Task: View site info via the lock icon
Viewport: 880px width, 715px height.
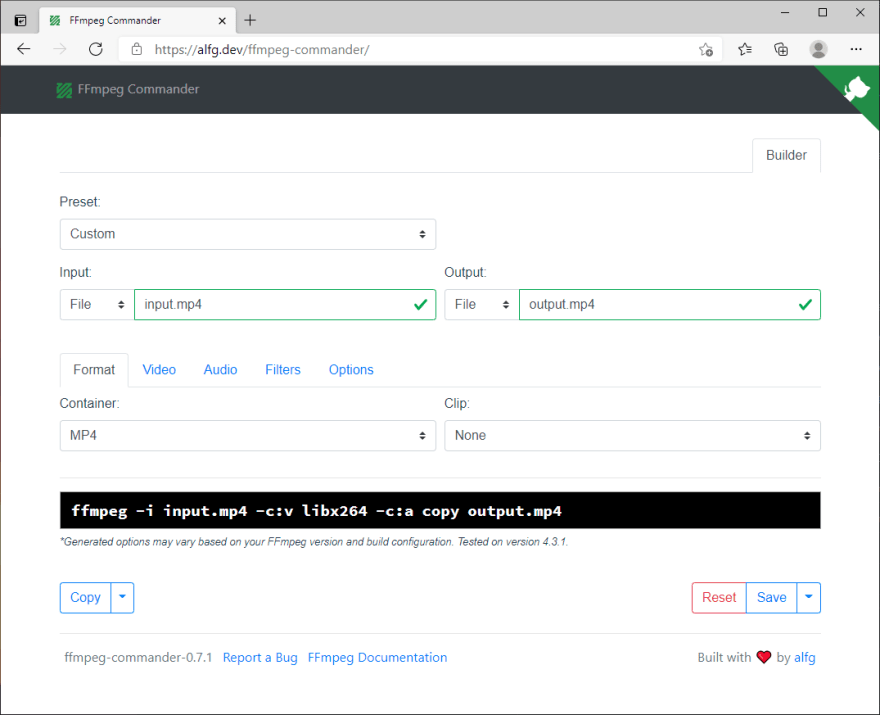Action: tap(136, 49)
